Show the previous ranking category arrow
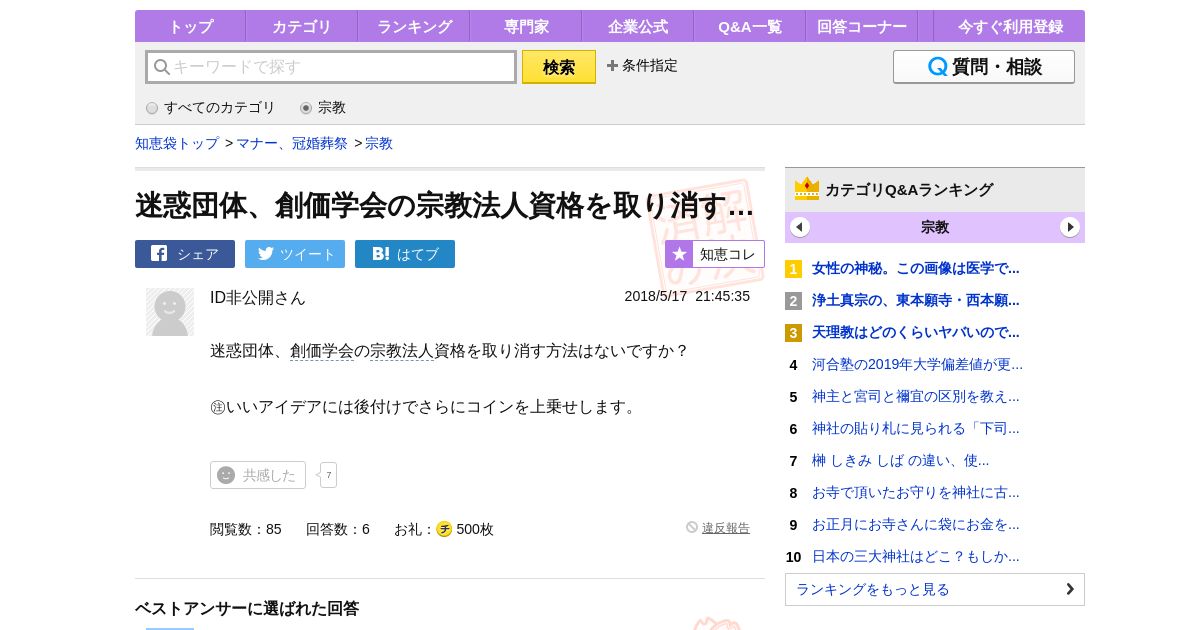Screen dimensions: 1200x630 pyautogui.click(x=800, y=227)
